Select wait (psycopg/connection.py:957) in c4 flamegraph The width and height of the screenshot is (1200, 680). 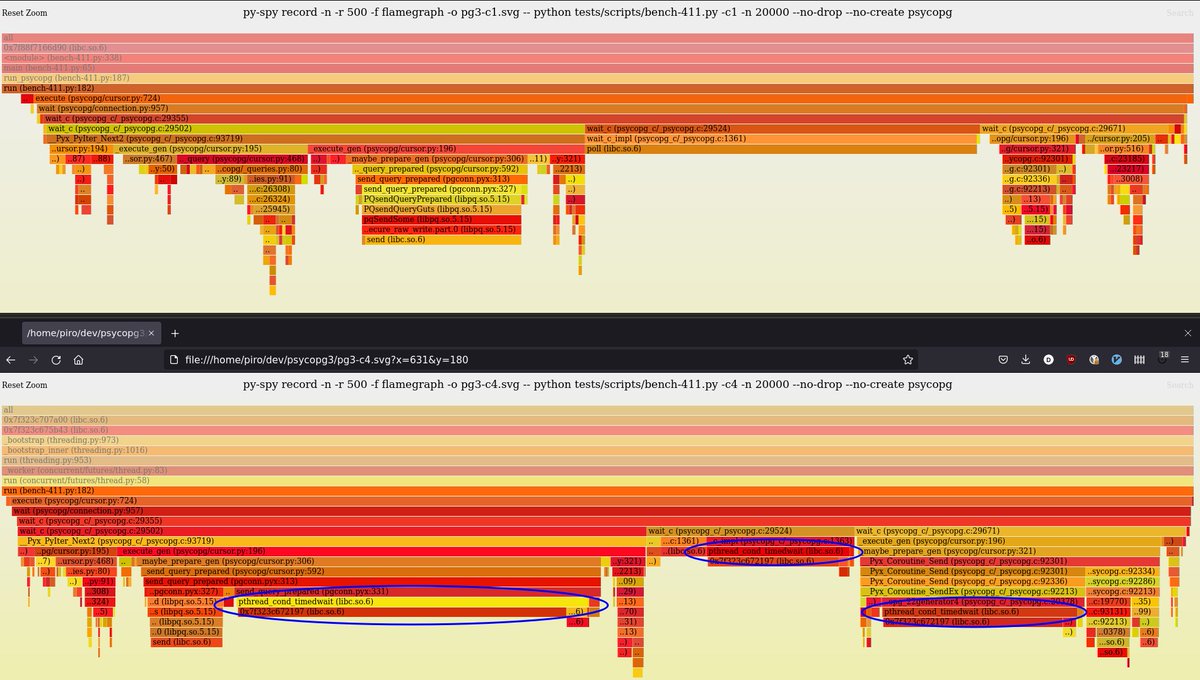point(603,510)
